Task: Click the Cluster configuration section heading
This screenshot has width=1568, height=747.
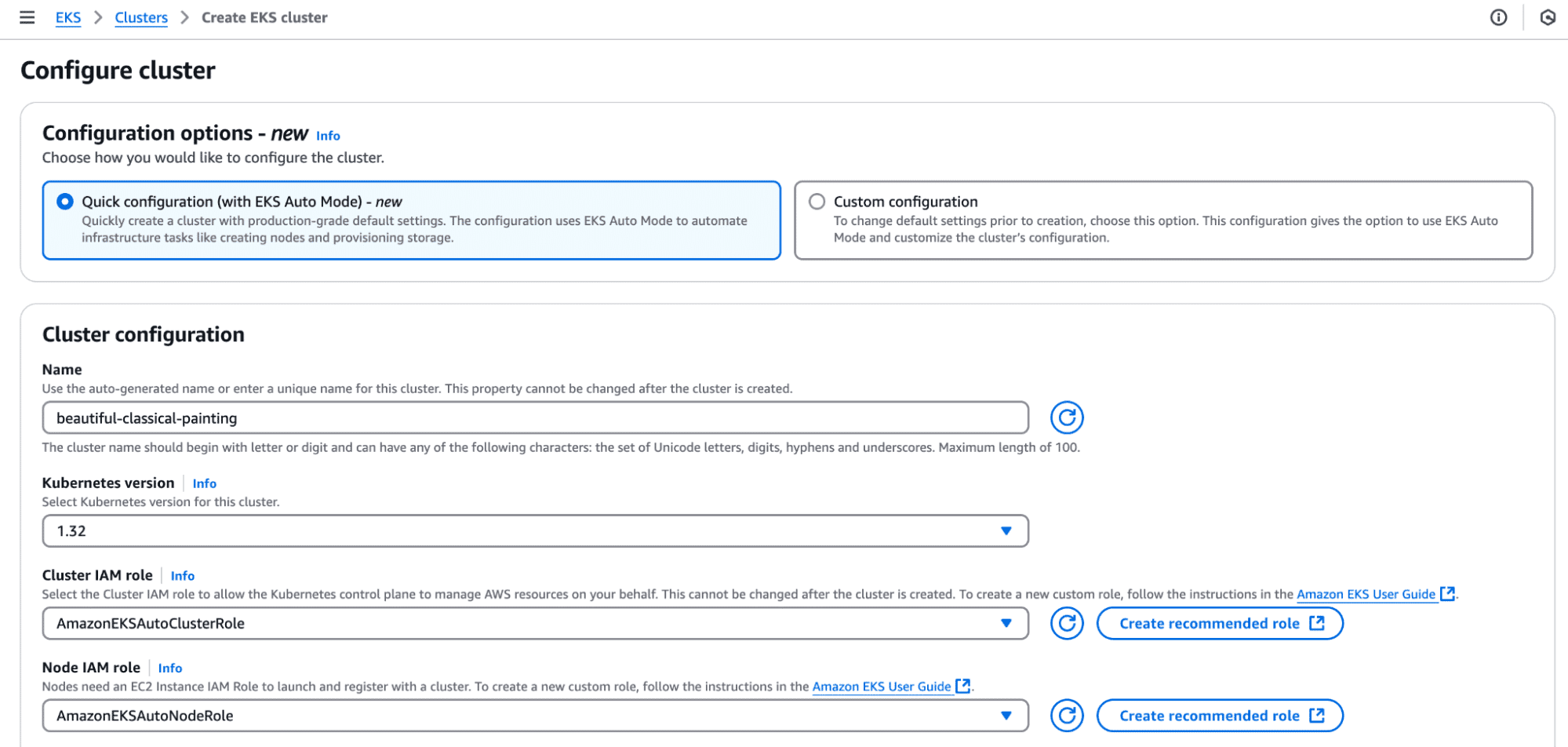Action: (x=144, y=334)
